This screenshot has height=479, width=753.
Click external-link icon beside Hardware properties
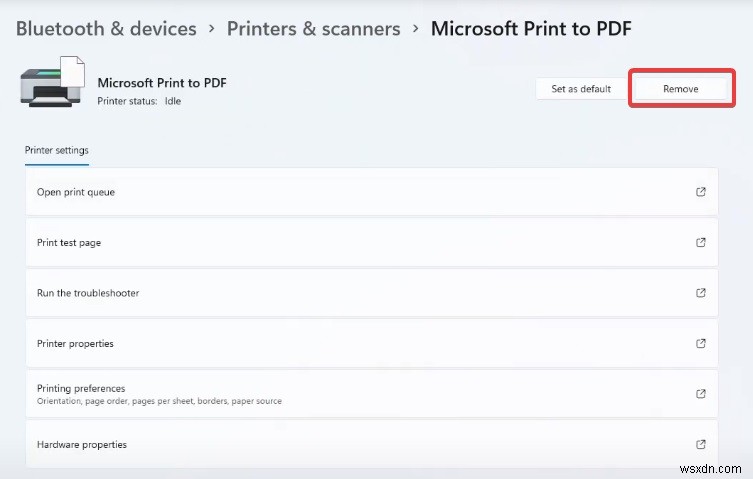coord(700,444)
